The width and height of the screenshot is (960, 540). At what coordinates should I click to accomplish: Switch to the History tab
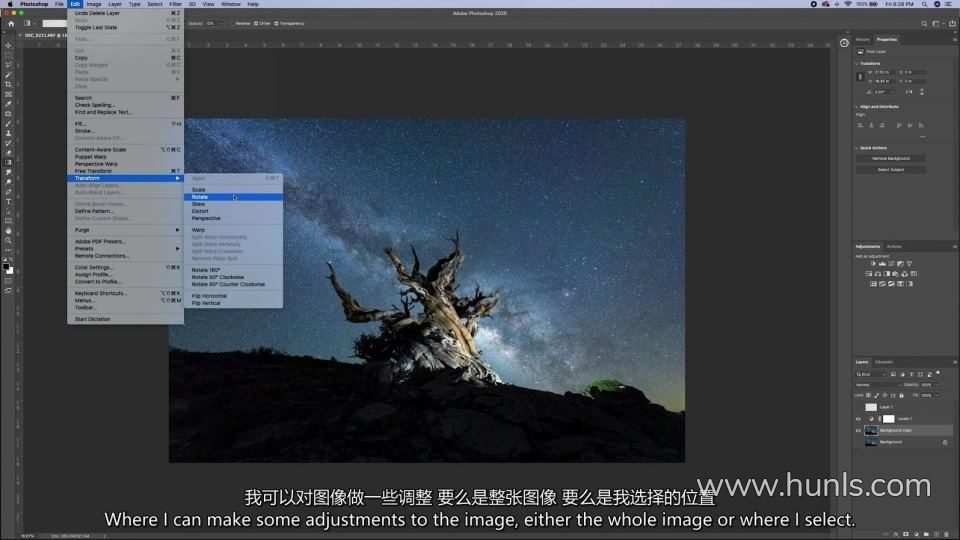tap(863, 39)
